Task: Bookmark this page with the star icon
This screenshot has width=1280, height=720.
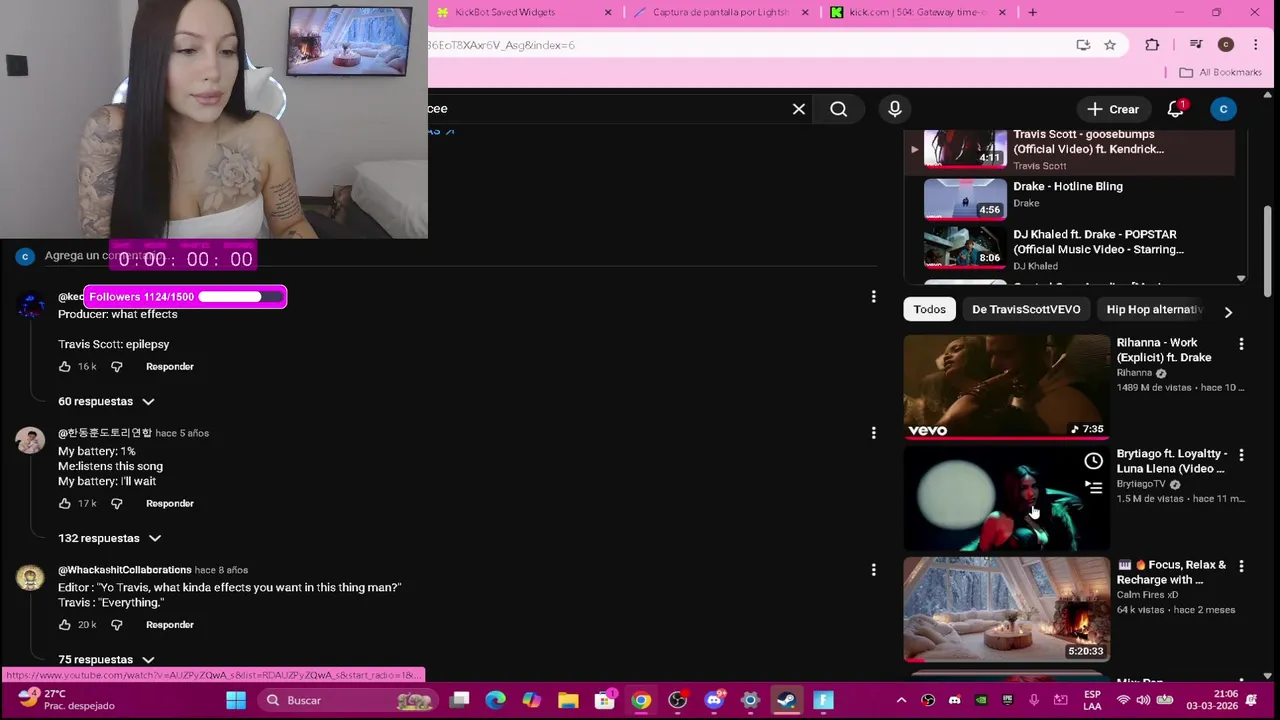Action: 1110,45
